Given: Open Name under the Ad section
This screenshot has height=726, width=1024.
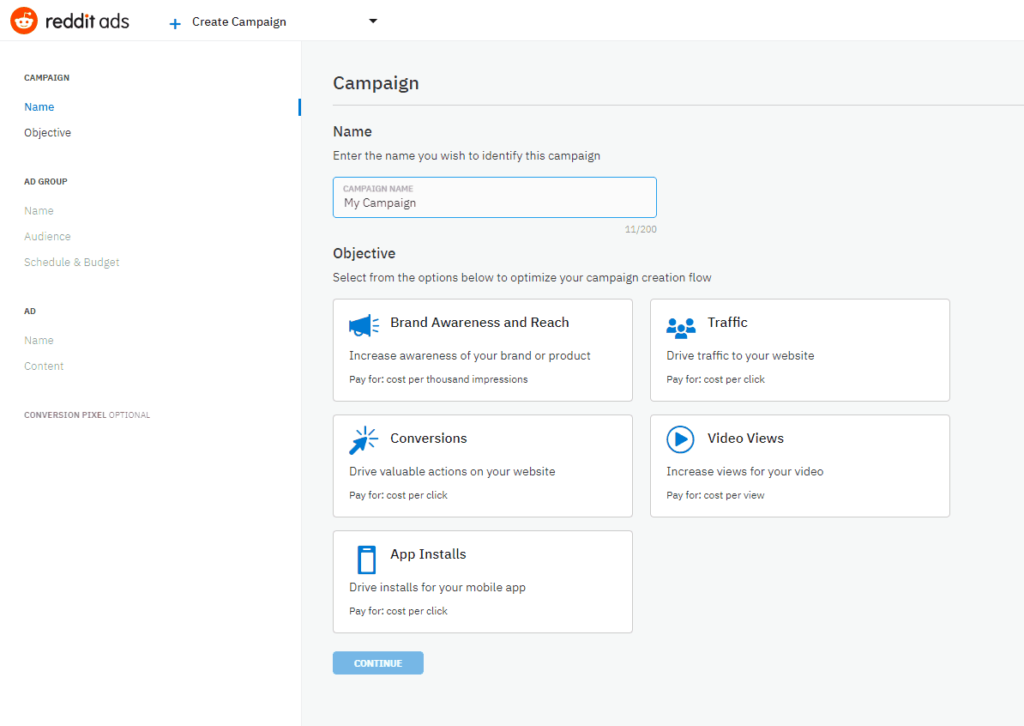Looking at the screenshot, I should point(39,340).
